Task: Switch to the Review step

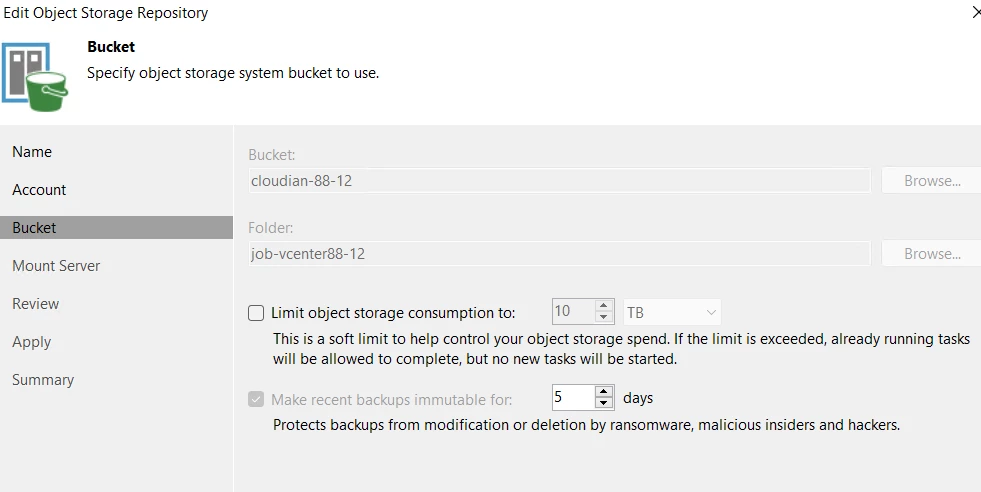Action: tap(36, 304)
